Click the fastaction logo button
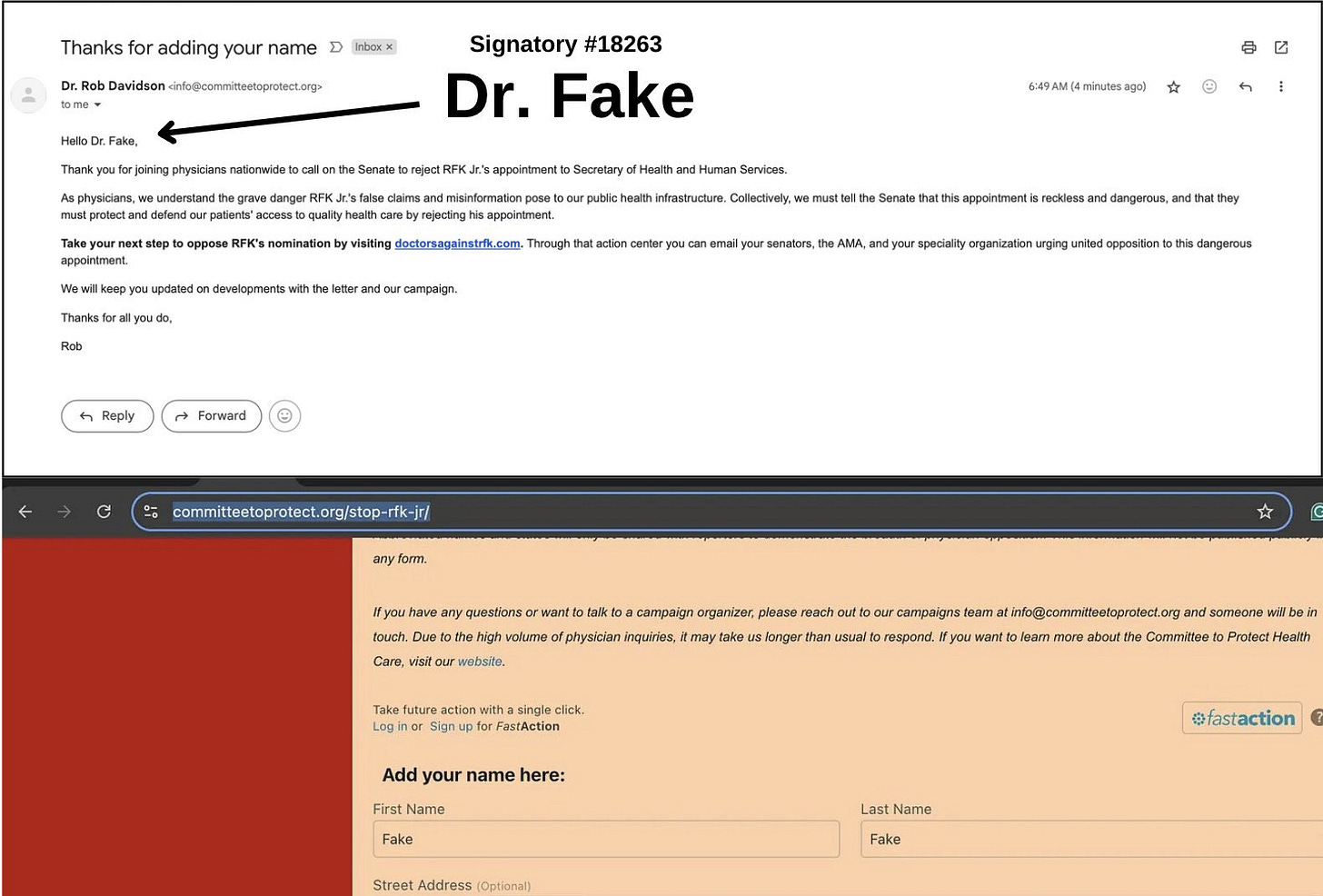Viewport: 1323px width, 896px height. [x=1242, y=718]
